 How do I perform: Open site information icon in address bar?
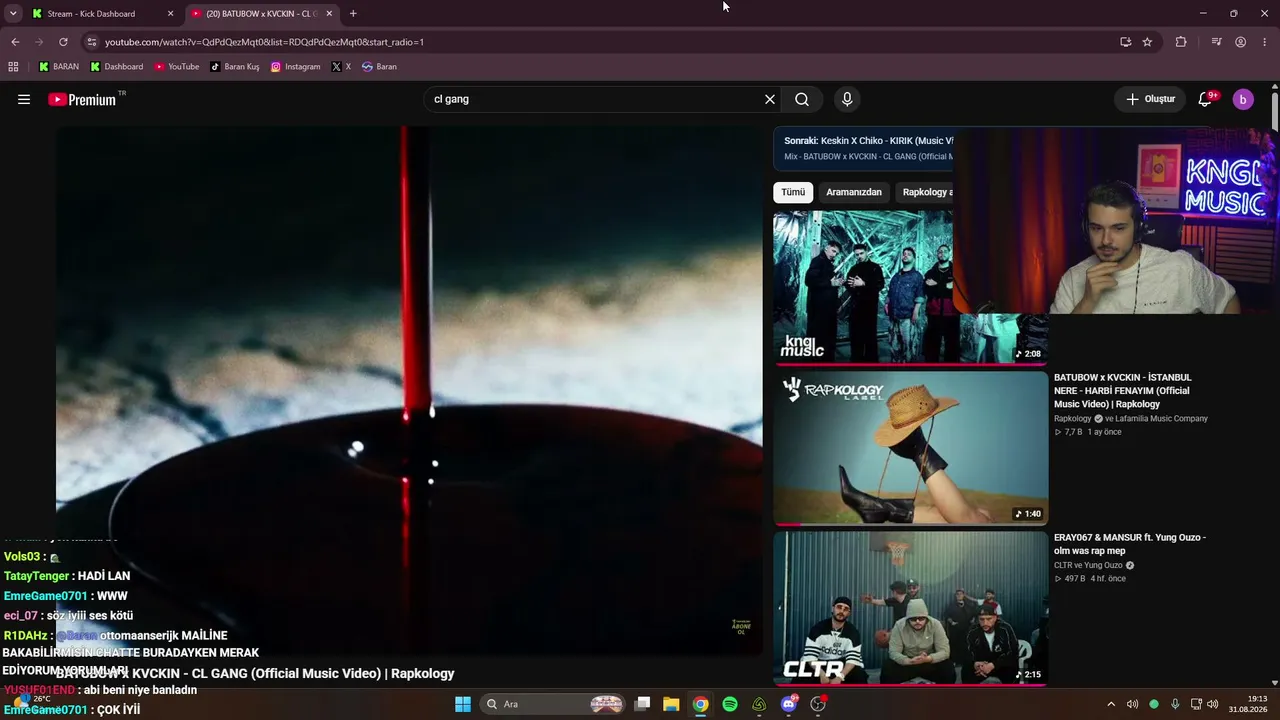coord(92,42)
